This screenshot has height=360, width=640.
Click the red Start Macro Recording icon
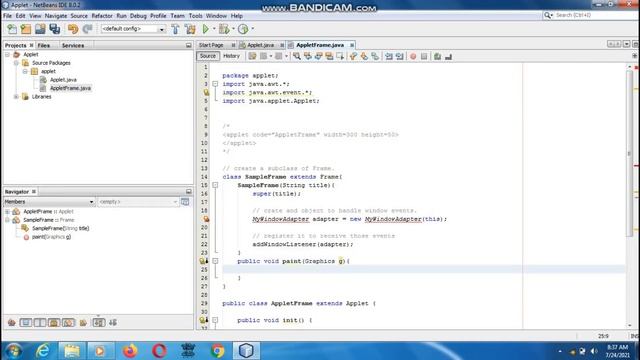pyautogui.click(x=413, y=56)
